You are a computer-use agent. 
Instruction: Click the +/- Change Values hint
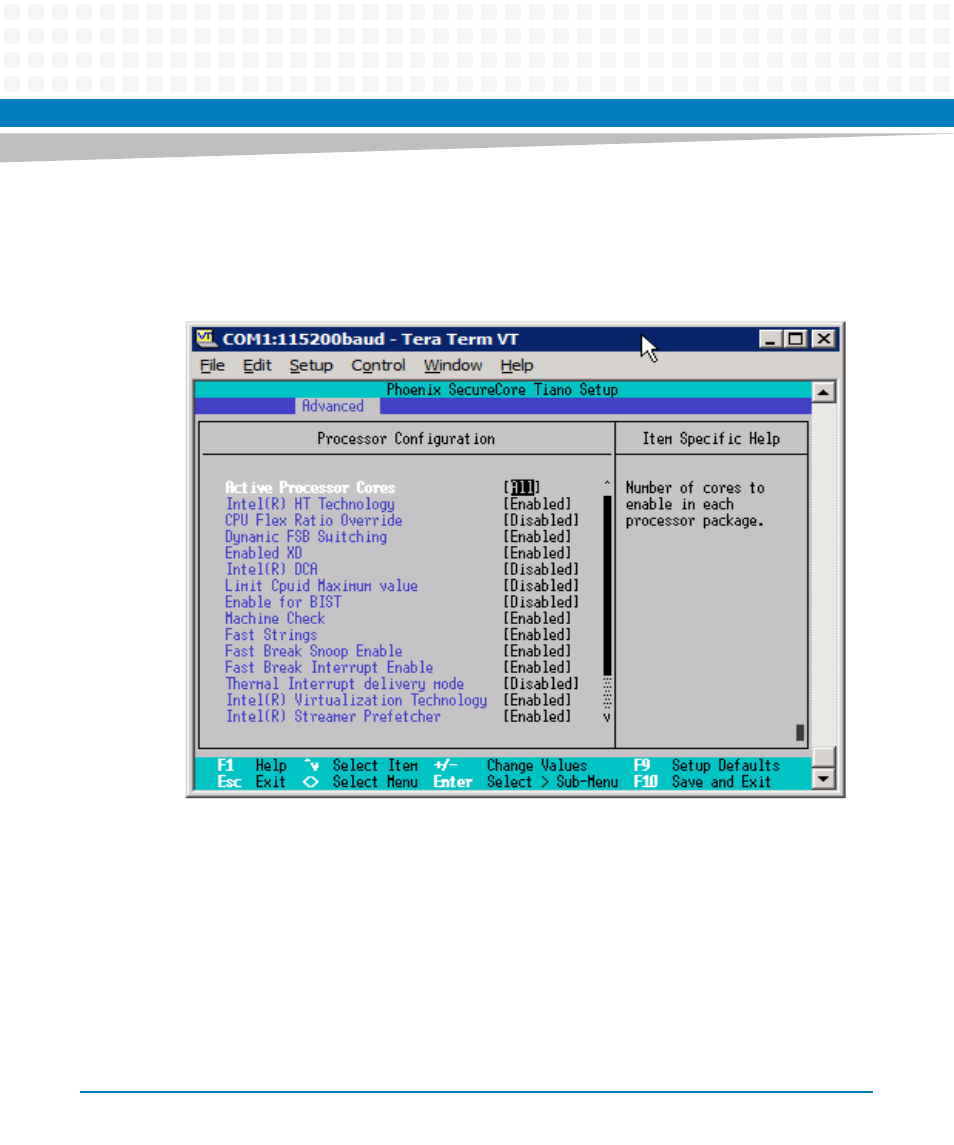point(511,765)
